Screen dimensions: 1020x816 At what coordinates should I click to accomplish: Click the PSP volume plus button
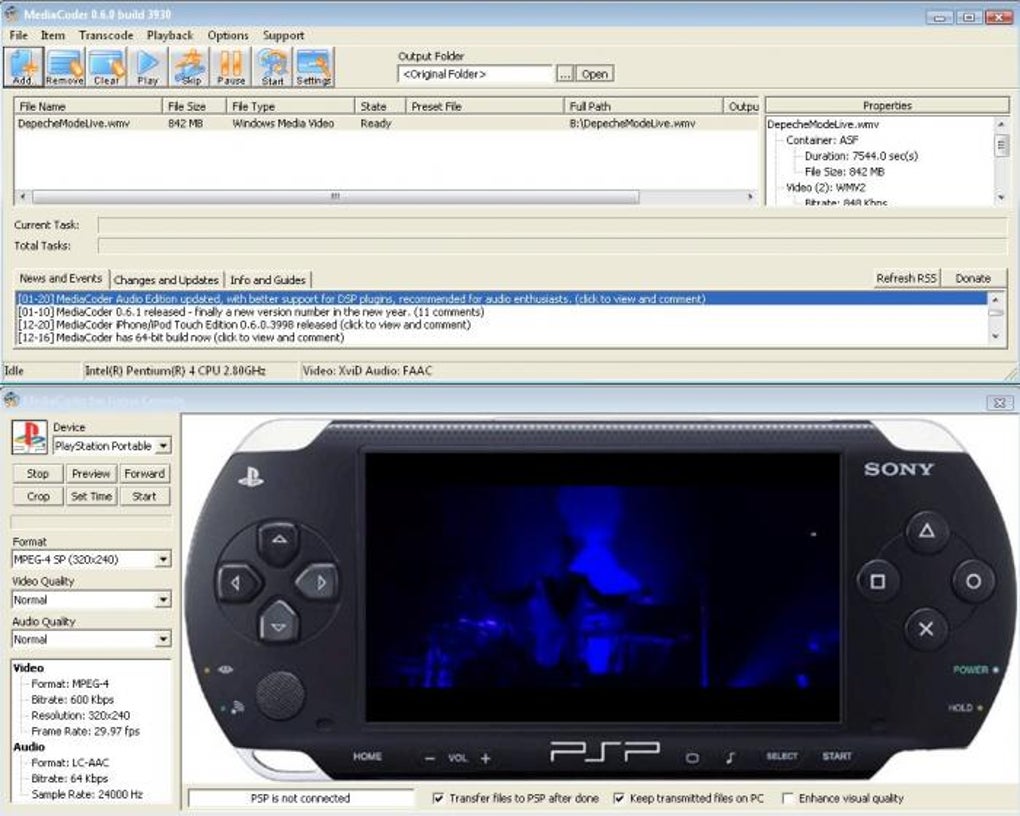tap(486, 759)
